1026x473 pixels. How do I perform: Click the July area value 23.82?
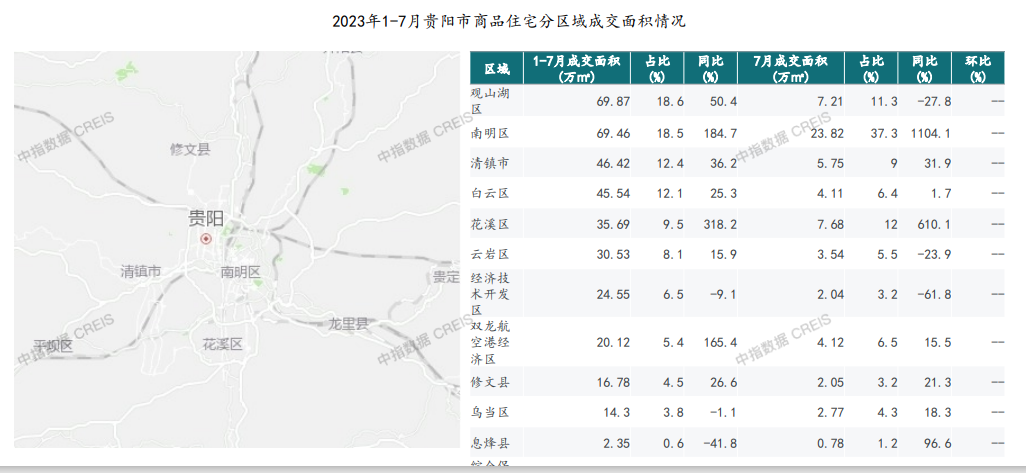(828, 133)
